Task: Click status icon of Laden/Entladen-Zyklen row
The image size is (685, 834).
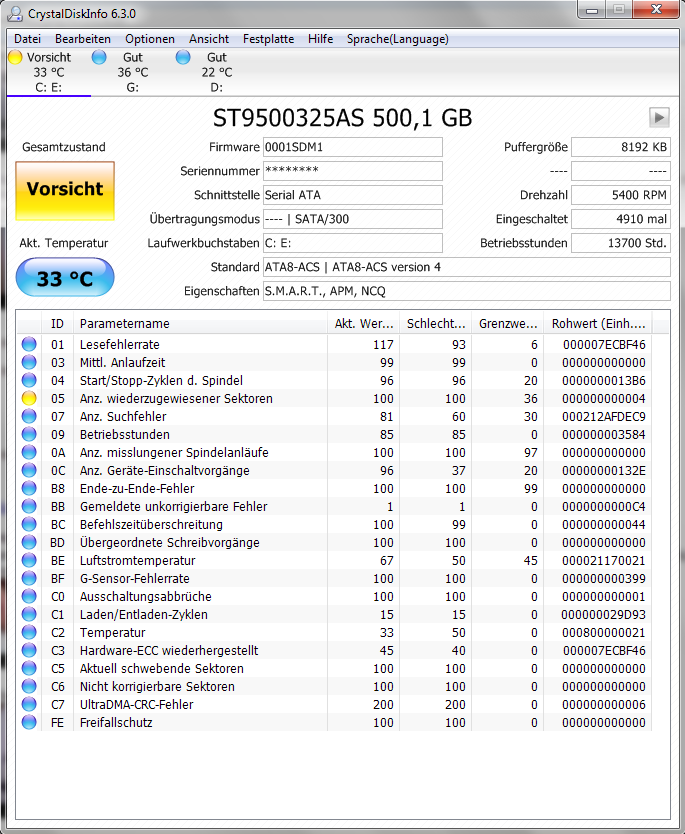Action: point(29,614)
